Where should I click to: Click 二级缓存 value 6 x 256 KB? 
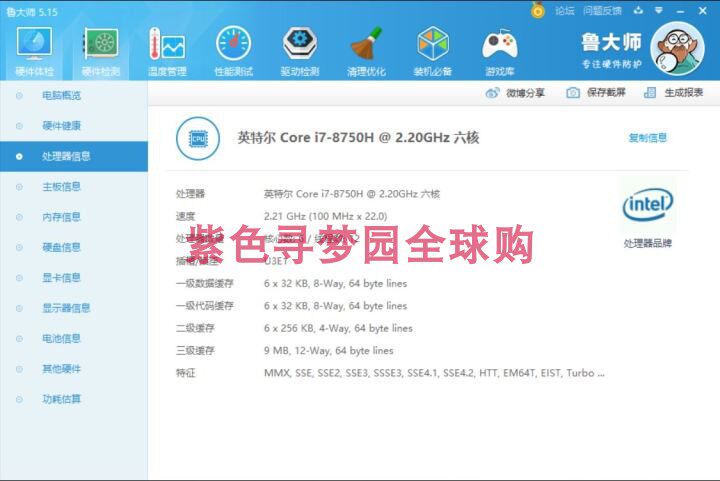pyautogui.click(x=338, y=328)
